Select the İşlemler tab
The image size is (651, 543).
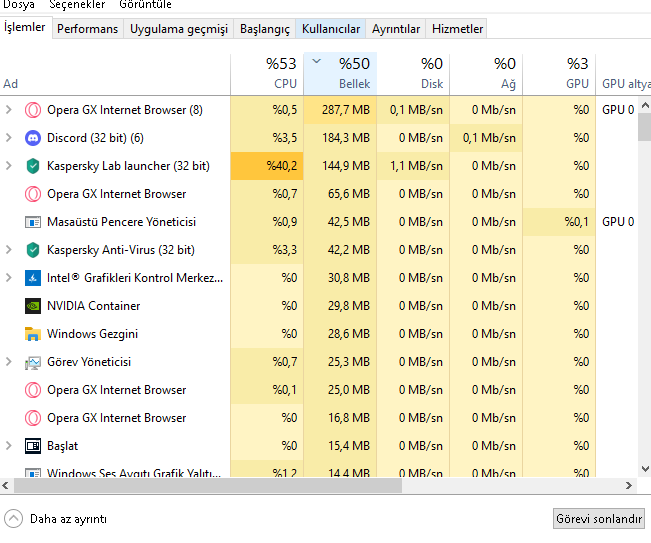tap(24, 27)
